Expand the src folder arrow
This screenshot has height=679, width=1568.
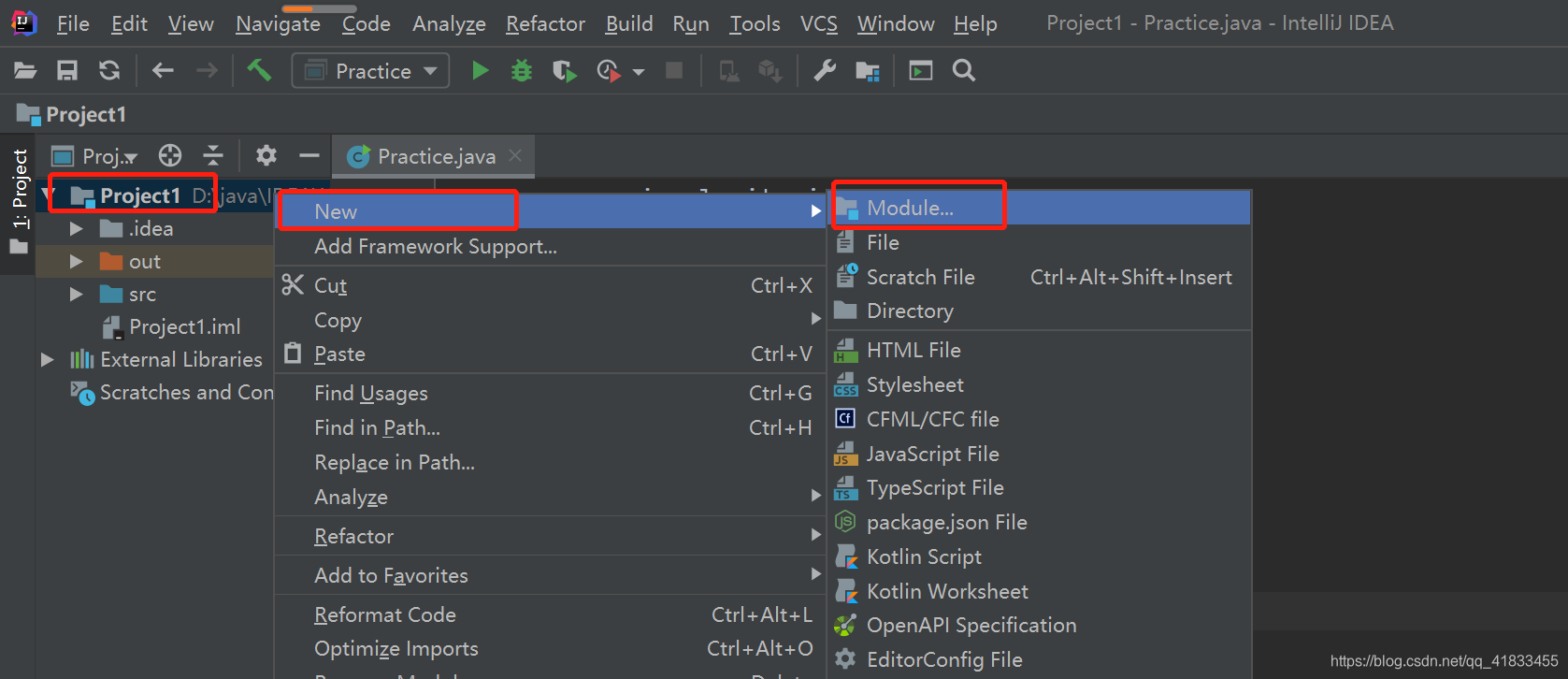pyautogui.click(x=77, y=294)
